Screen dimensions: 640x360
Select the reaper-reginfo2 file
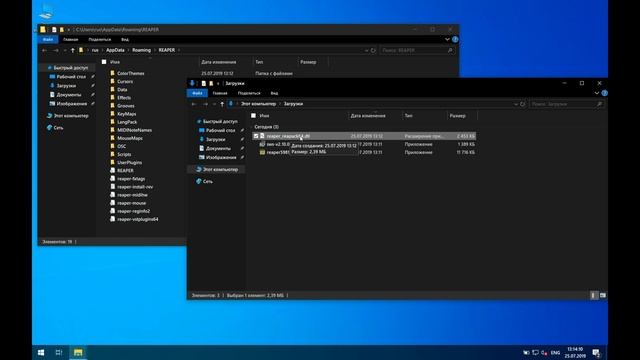coord(133,211)
